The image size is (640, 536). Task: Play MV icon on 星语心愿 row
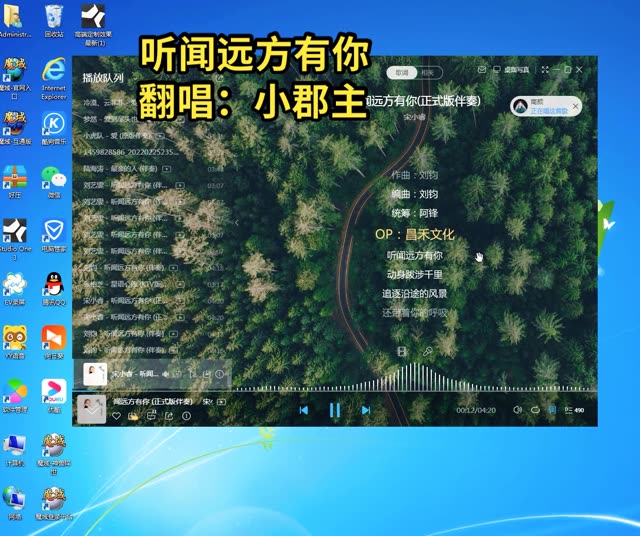click(180, 284)
